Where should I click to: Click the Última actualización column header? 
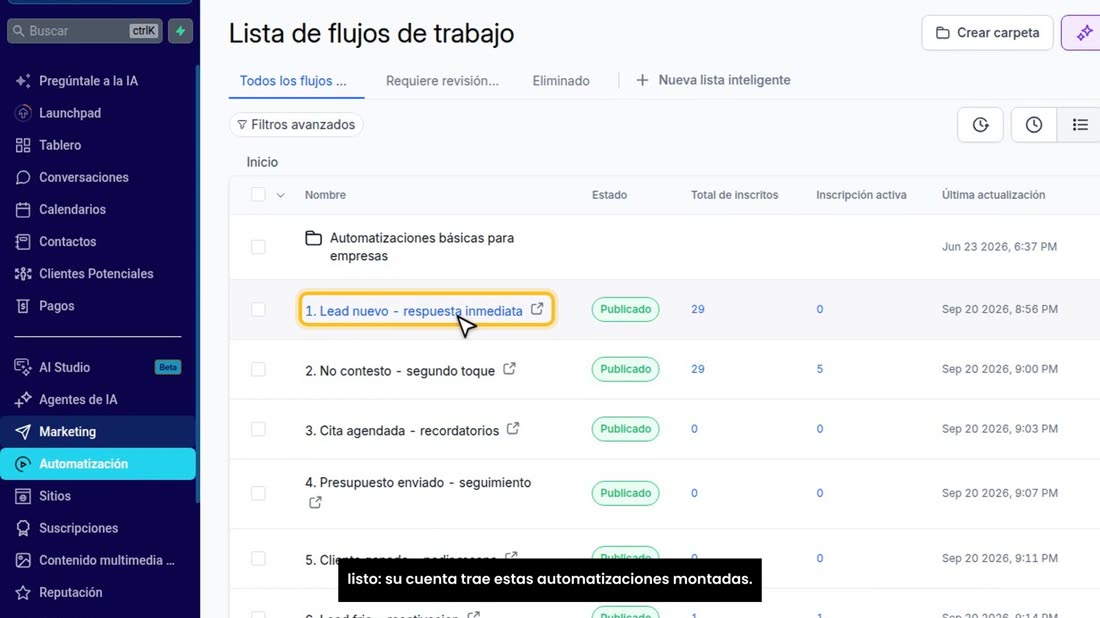pyautogui.click(x=993, y=195)
